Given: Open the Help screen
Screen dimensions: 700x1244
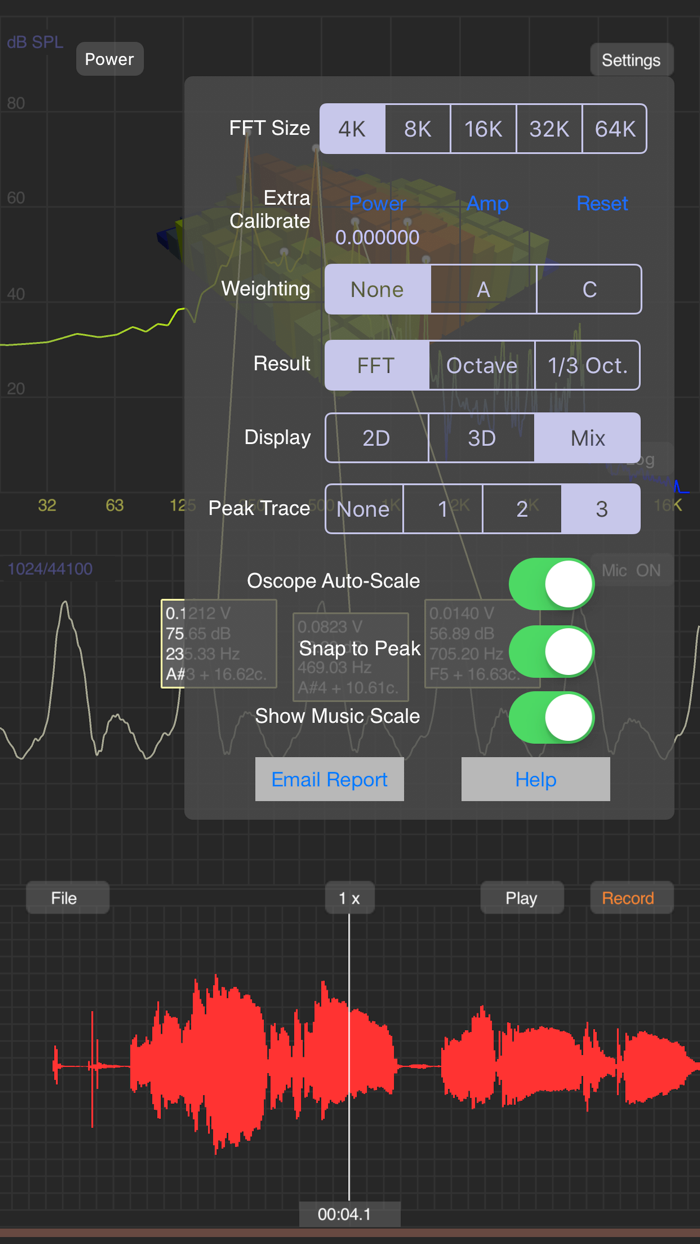Looking at the screenshot, I should tap(535, 779).
